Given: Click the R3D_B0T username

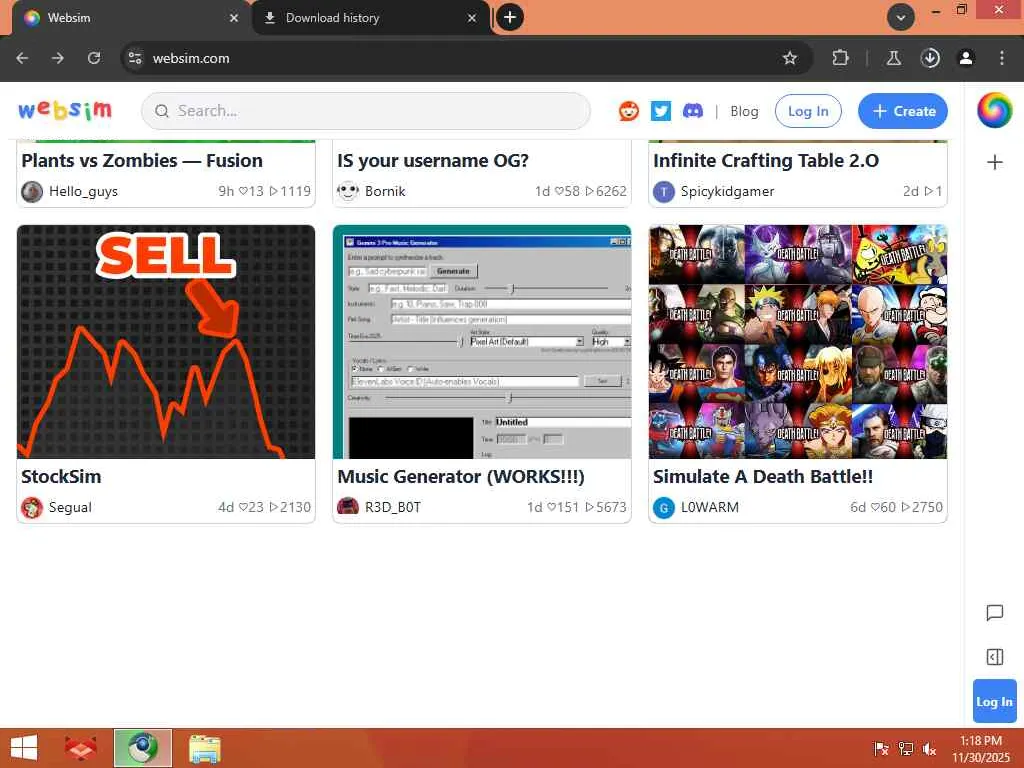Looking at the screenshot, I should (392, 507).
